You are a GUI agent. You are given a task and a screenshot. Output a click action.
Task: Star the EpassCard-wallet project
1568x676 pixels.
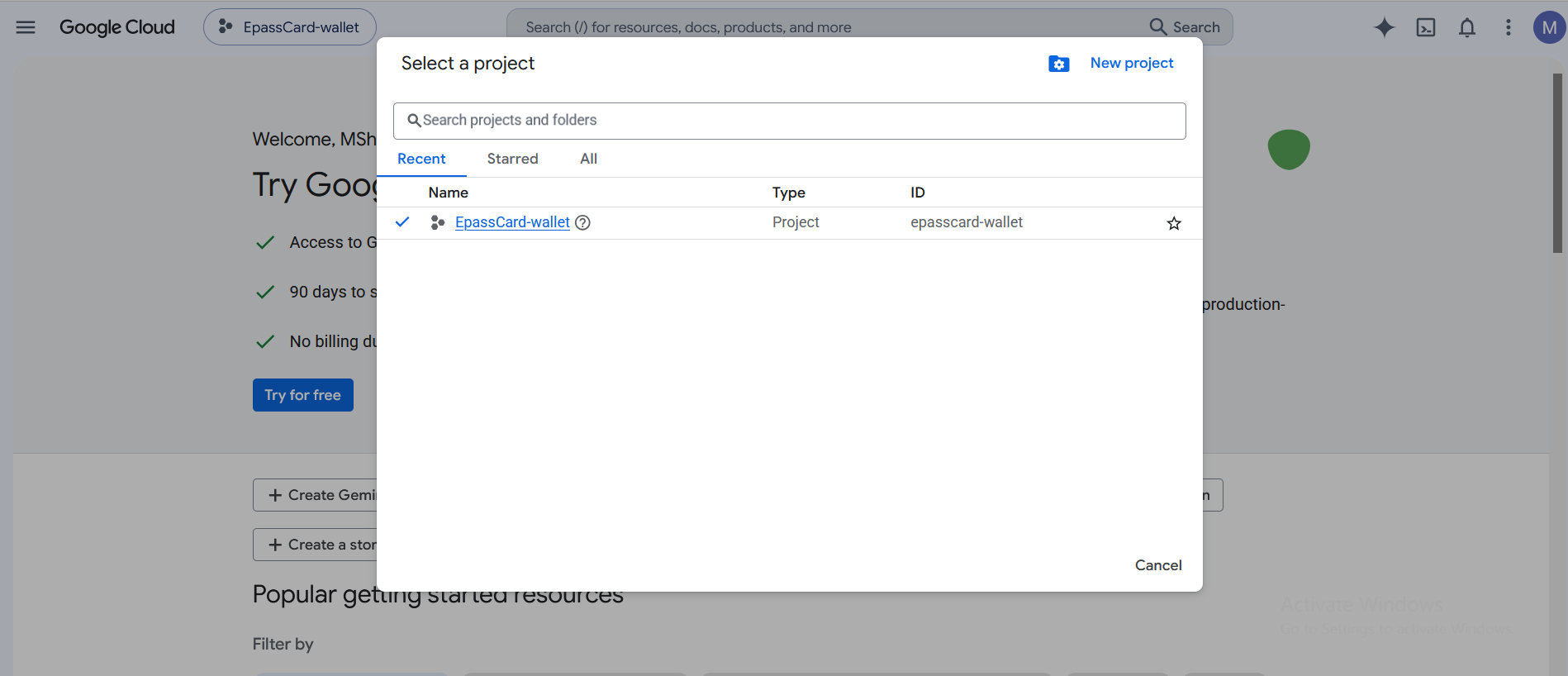[1174, 223]
